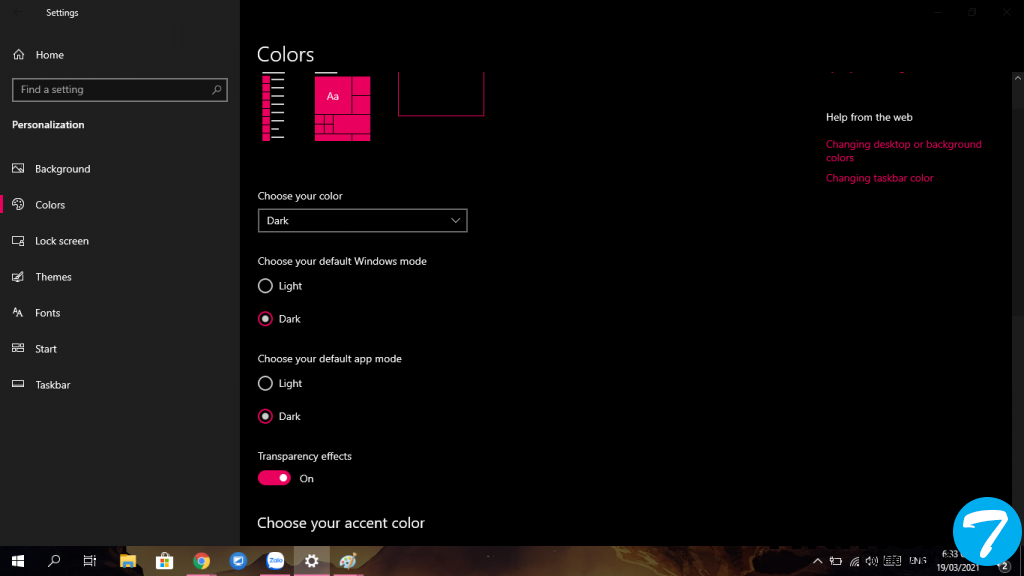Image resolution: width=1024 pixels, height=576 pixels.
Task: Show hidden icons in system tray
Action: [818, 561]
